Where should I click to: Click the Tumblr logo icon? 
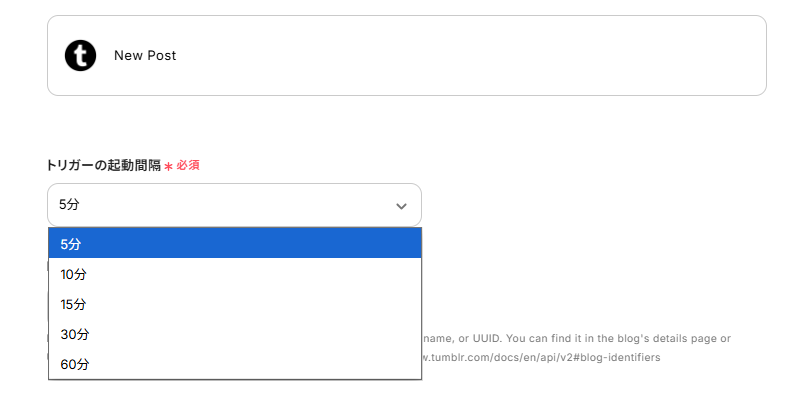pos(80,56)
